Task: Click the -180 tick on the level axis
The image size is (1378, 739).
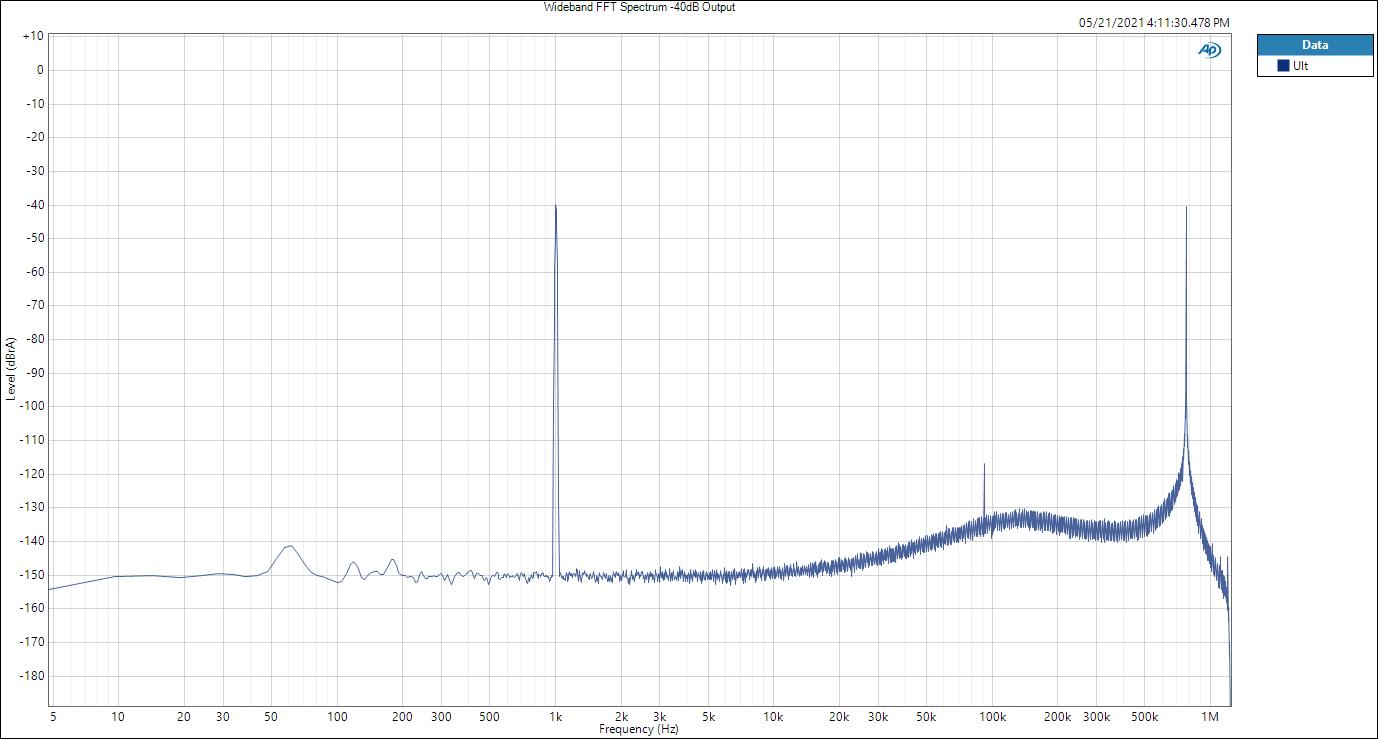Action: tap(32, 676)
